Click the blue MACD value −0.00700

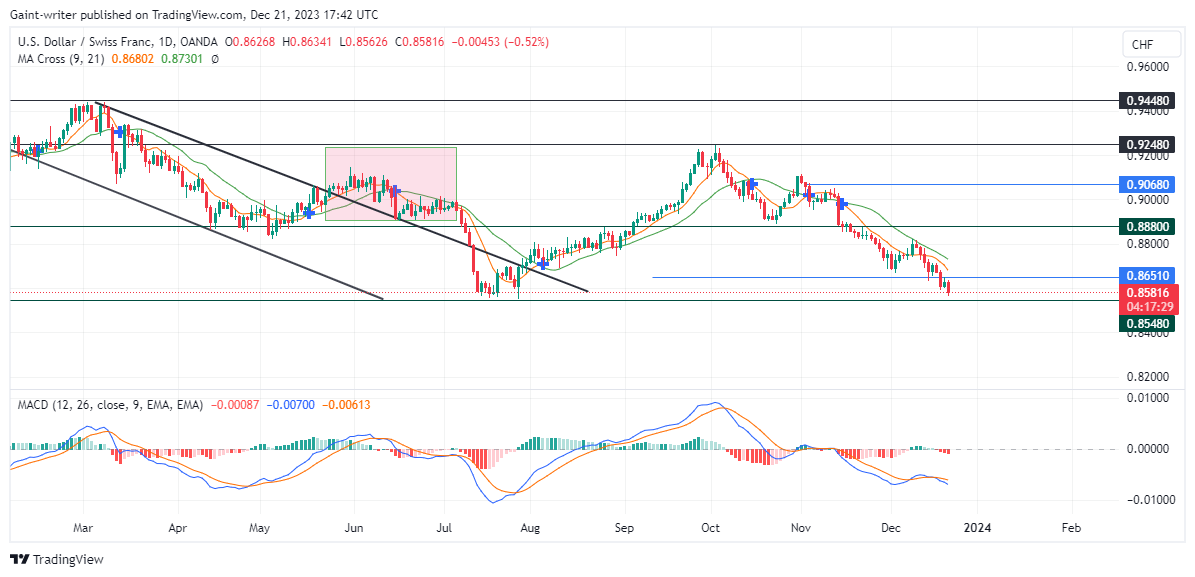pos(290,406)
